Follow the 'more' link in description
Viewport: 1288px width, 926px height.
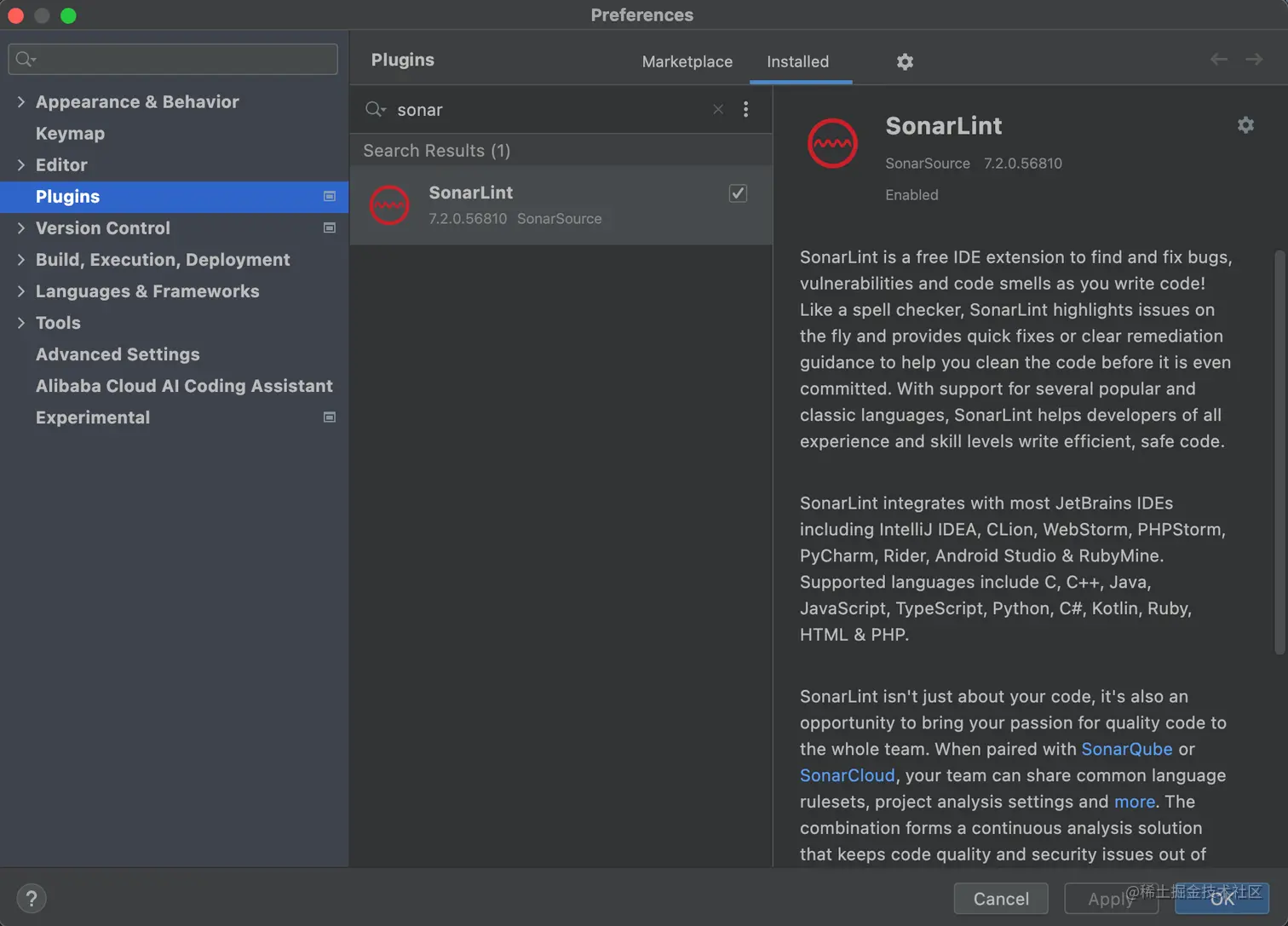(1134, 802)
